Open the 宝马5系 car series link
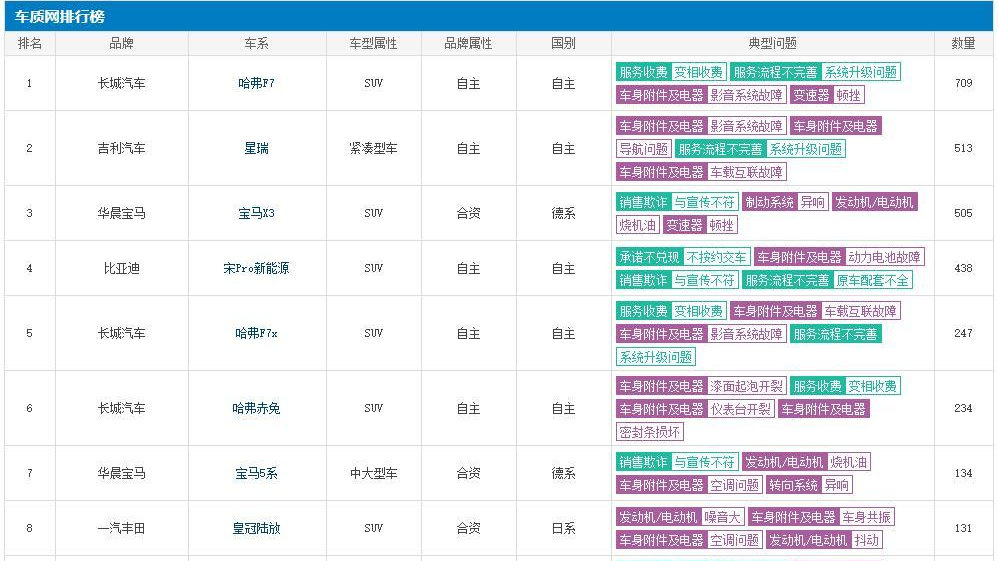The image size is (998, 561). pyautogui.click(x=256, y=473)
